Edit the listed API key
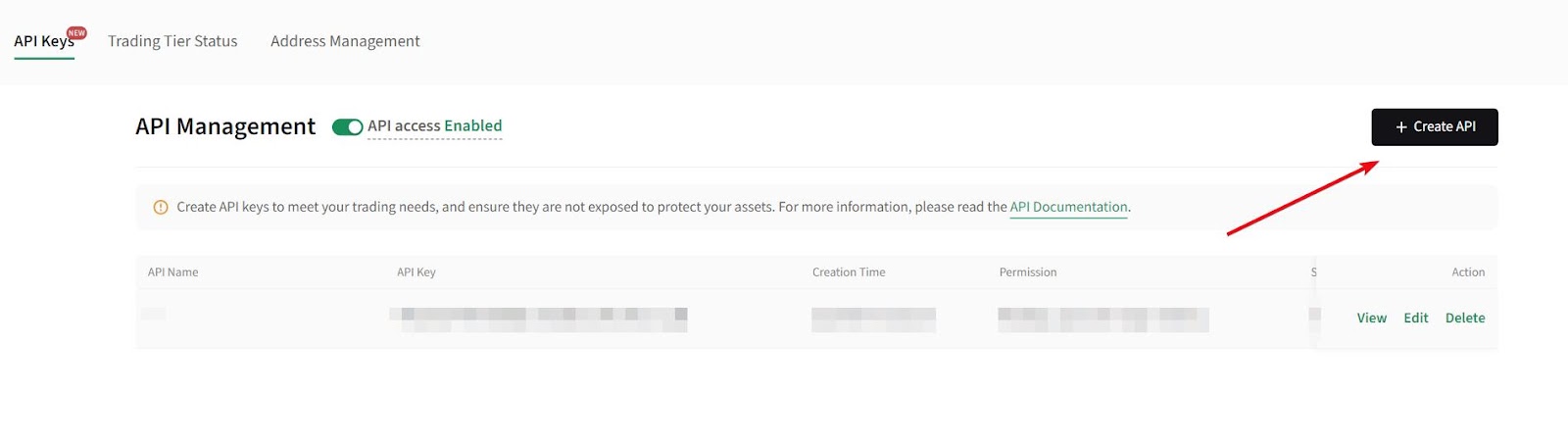Screen dimensions: 1568x442 pyautogui.click(x=1415, y=318)
